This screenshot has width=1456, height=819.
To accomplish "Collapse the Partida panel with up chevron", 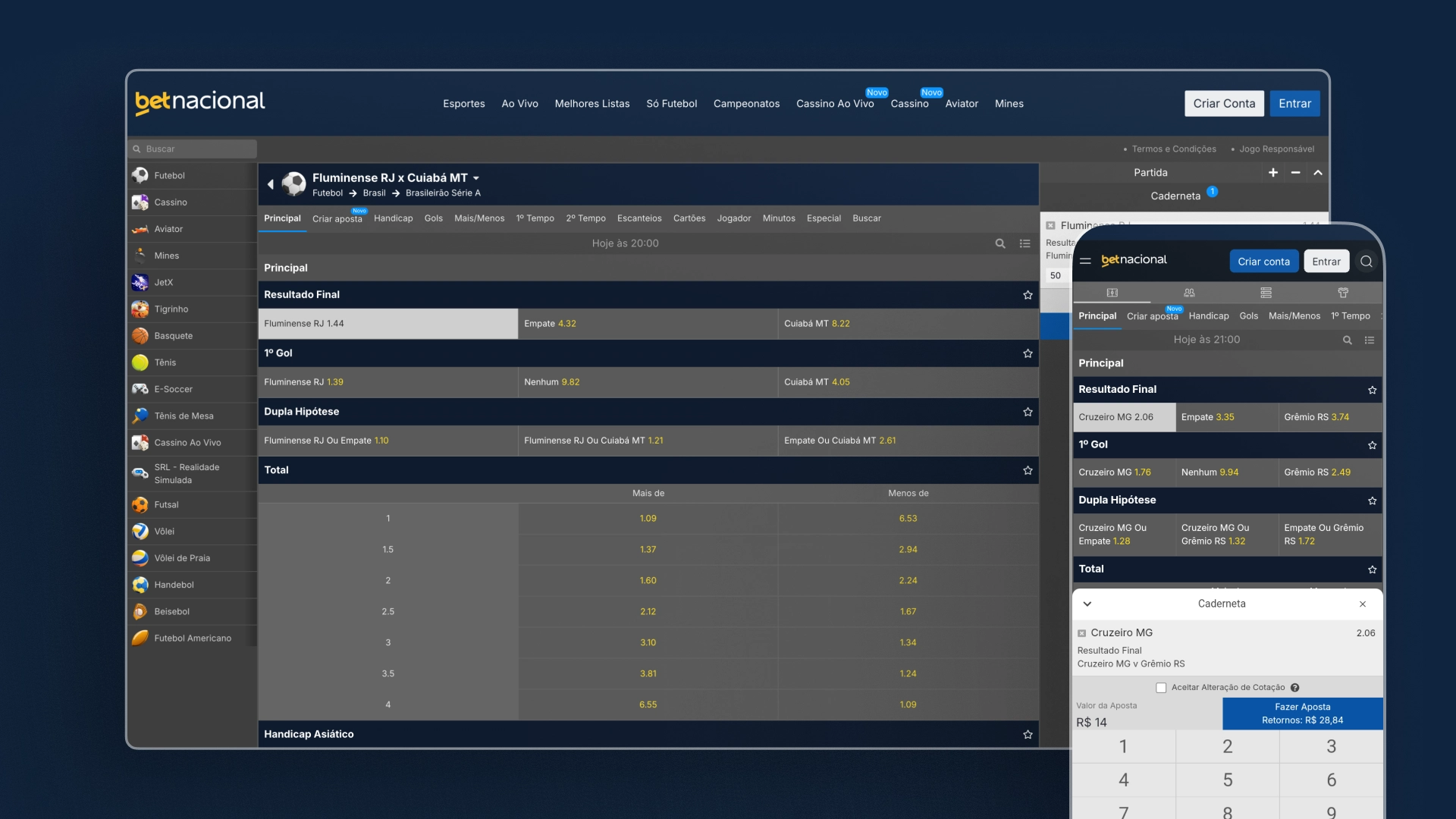I will [x=1318, y=173].
